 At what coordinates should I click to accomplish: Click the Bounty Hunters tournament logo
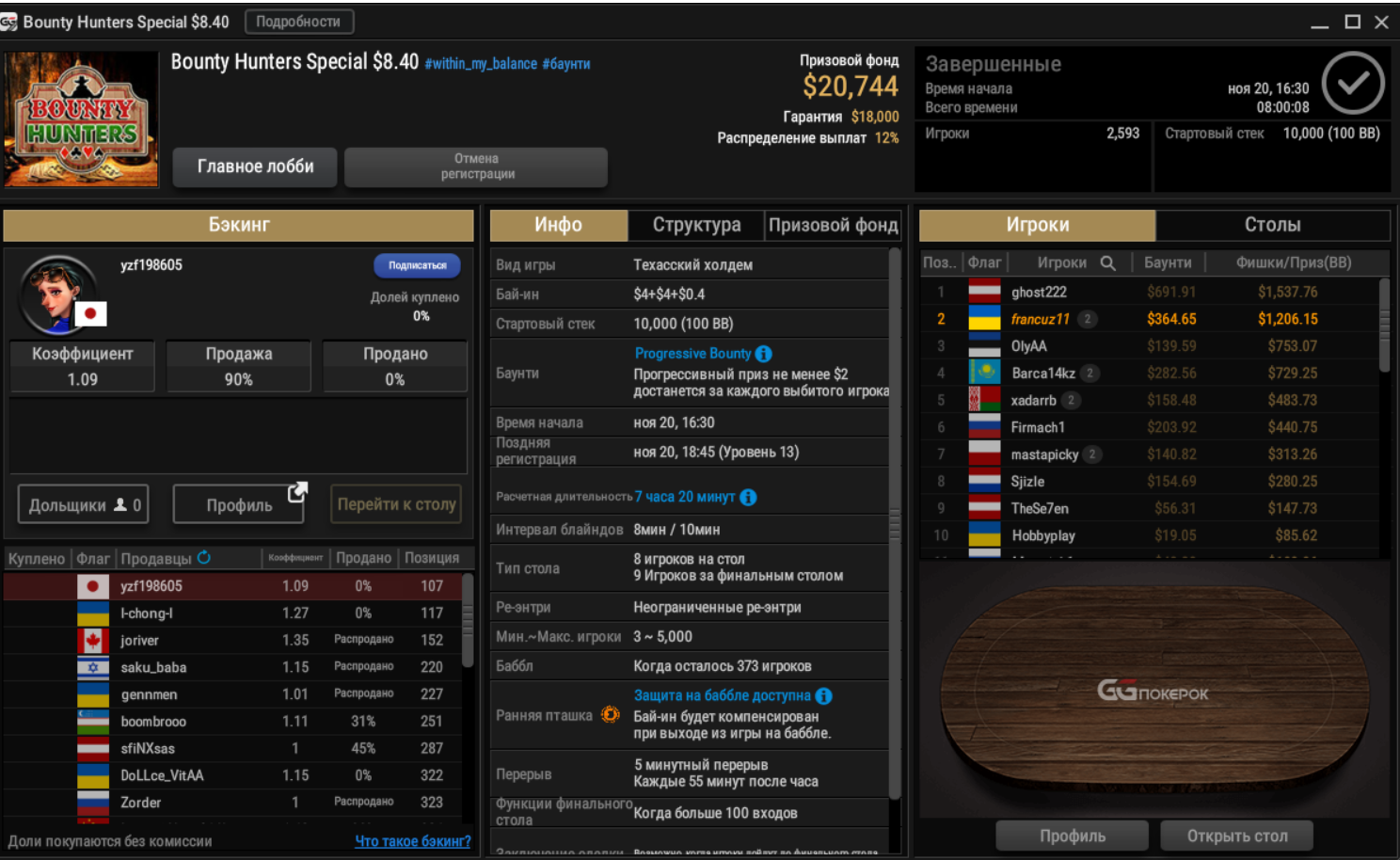(82, 119)
